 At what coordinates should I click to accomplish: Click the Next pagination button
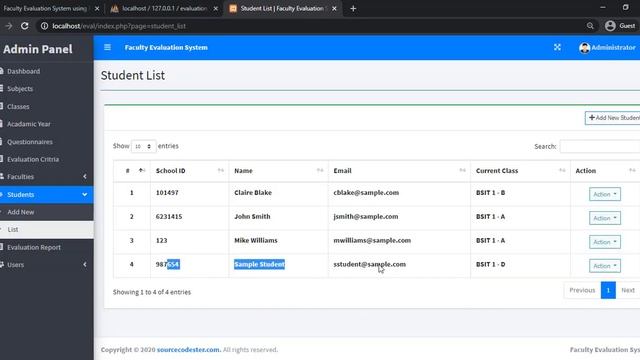[x=628, y=290]
